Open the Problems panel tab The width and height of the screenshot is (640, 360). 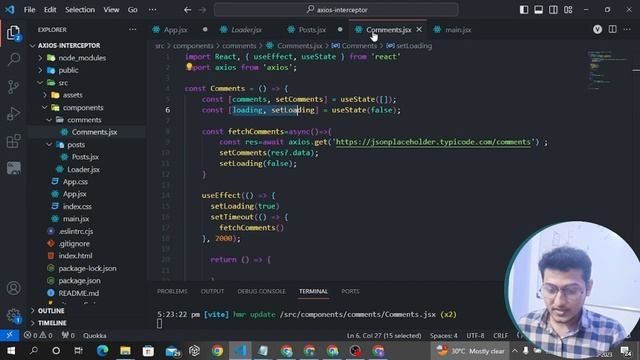click(172, 291)
